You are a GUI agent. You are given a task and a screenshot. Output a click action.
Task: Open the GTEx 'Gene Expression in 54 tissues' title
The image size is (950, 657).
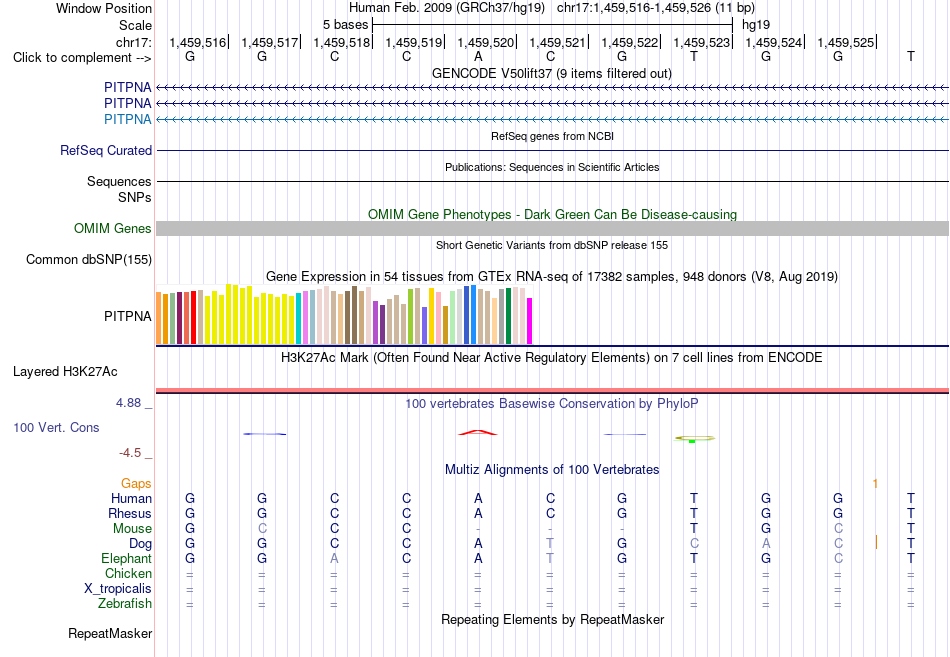coord(552,276)
